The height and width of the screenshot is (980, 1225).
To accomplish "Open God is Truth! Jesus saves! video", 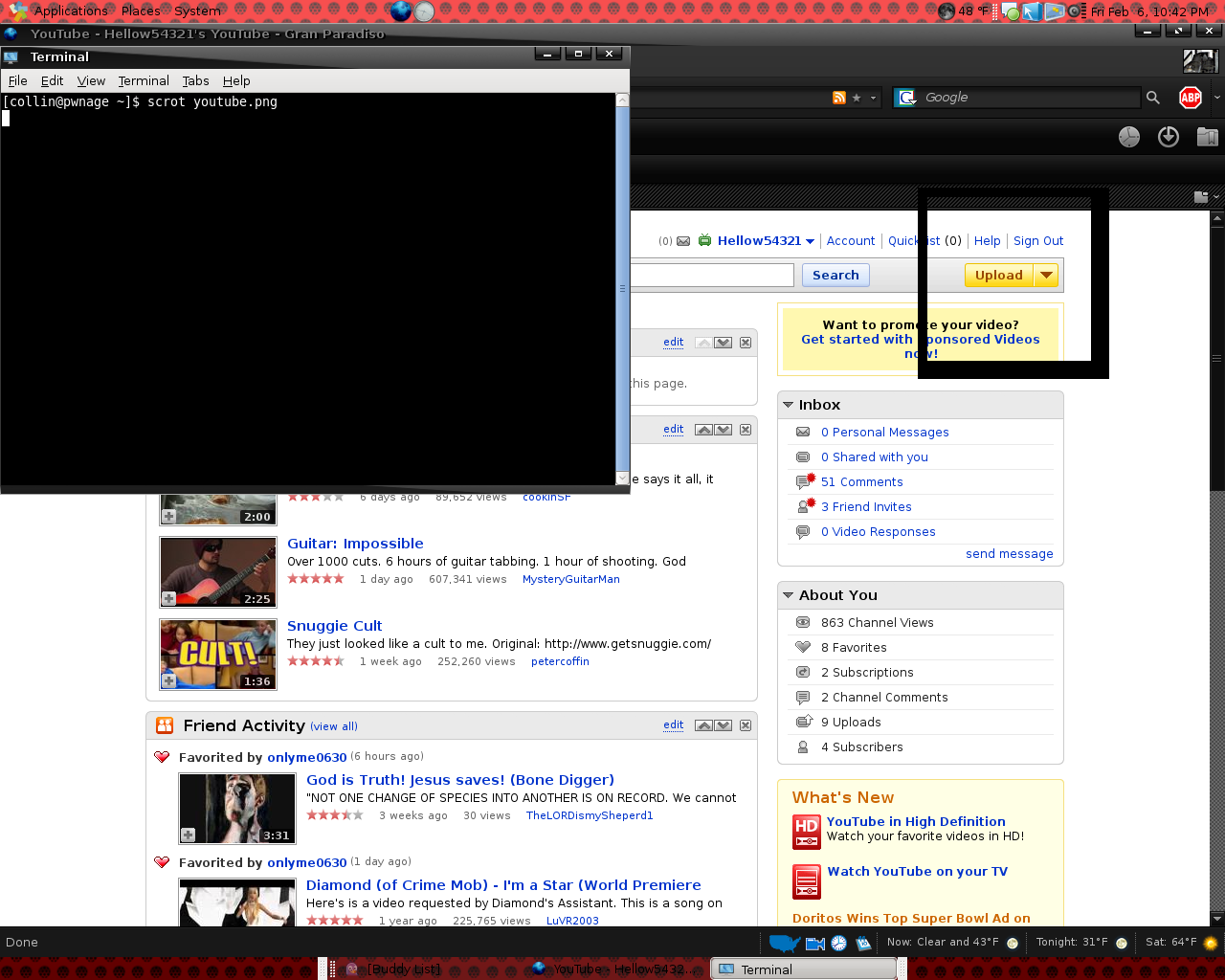I will point(460,780).
